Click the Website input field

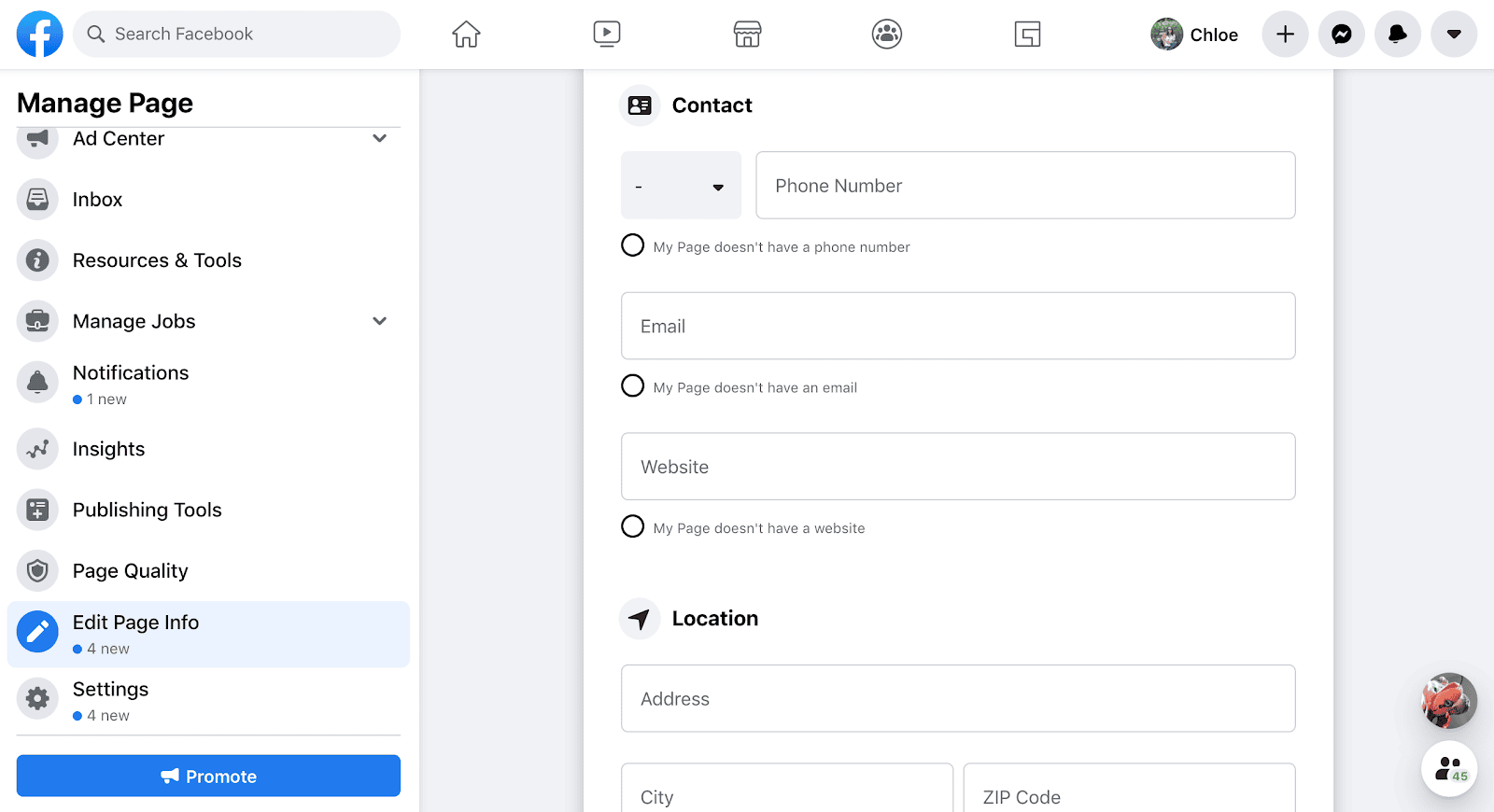958,467
